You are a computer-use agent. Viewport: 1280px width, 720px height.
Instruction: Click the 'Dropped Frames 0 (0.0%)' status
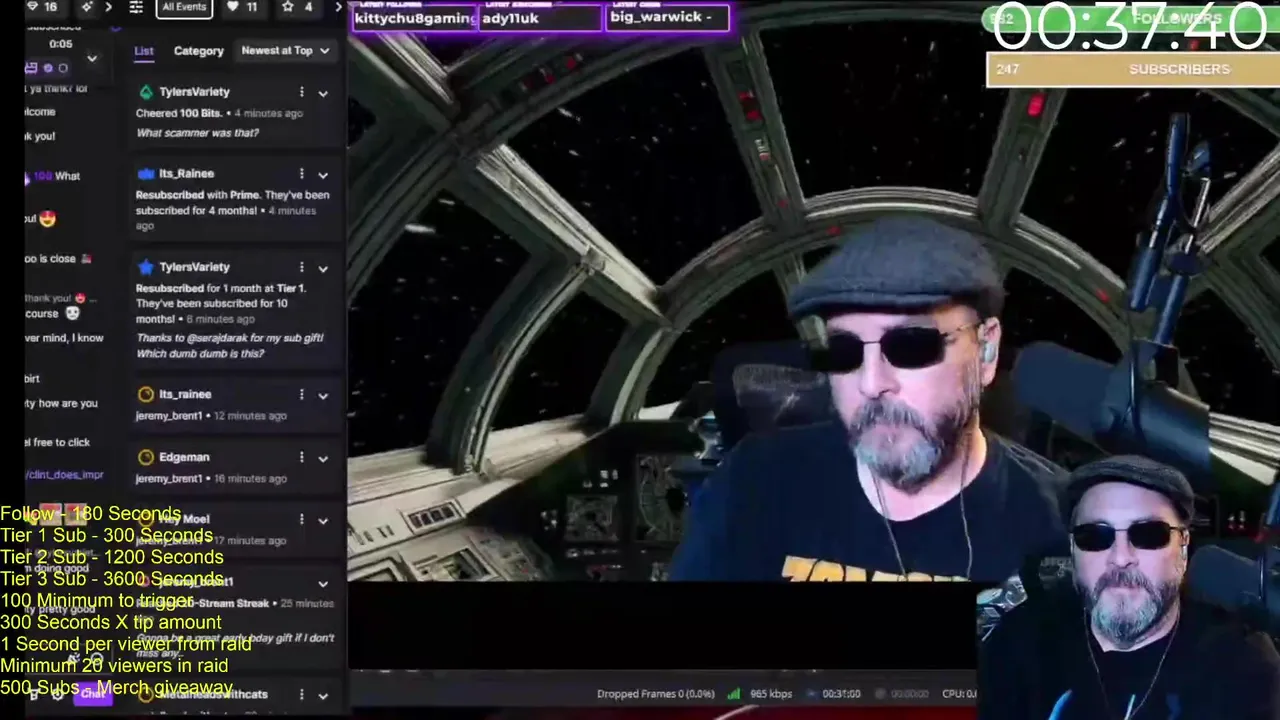pyautogui.click(x=656, y=693)
